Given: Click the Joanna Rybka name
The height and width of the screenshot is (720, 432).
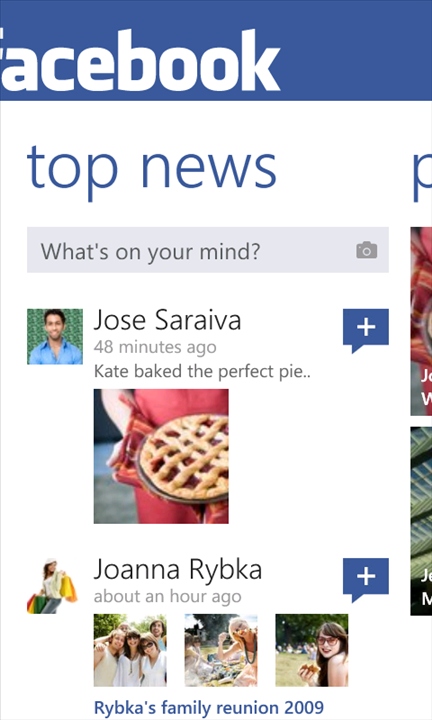Looking at the screenshot, I should point(178,570).
